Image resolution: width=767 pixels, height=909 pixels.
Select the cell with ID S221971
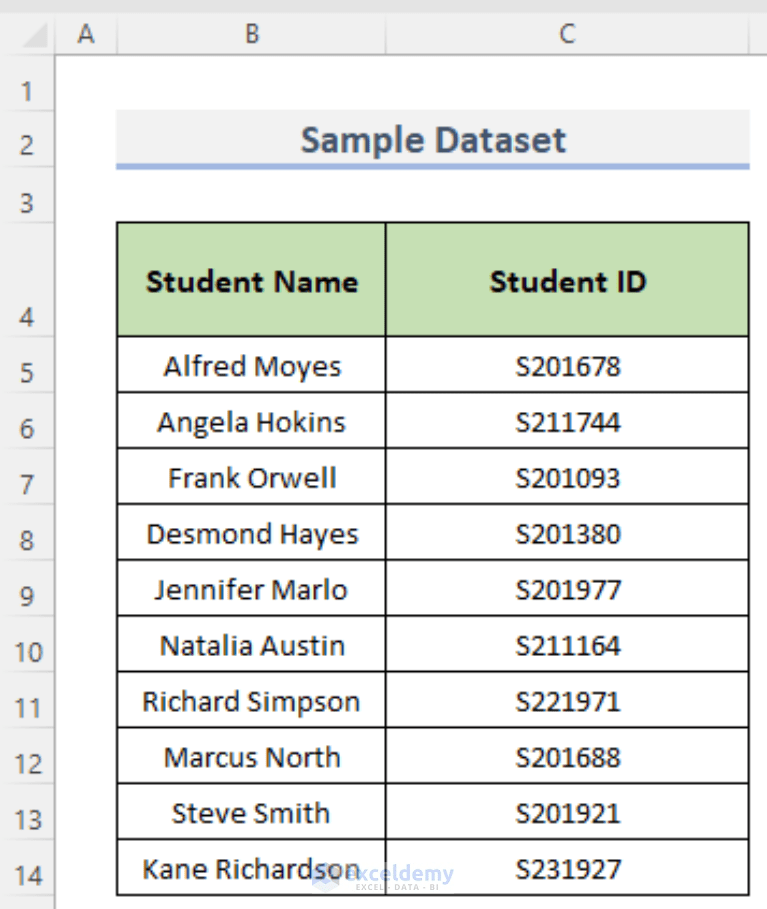pos(566,700)
